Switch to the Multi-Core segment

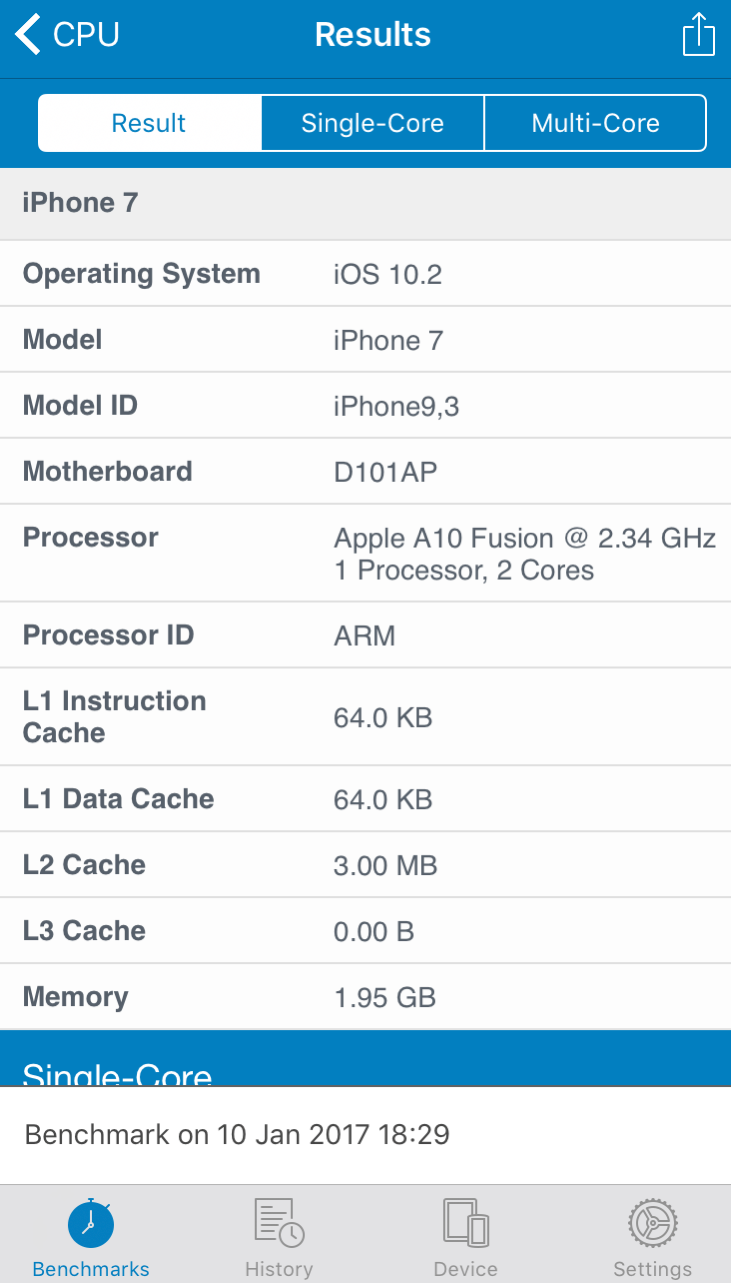point(596,123)
